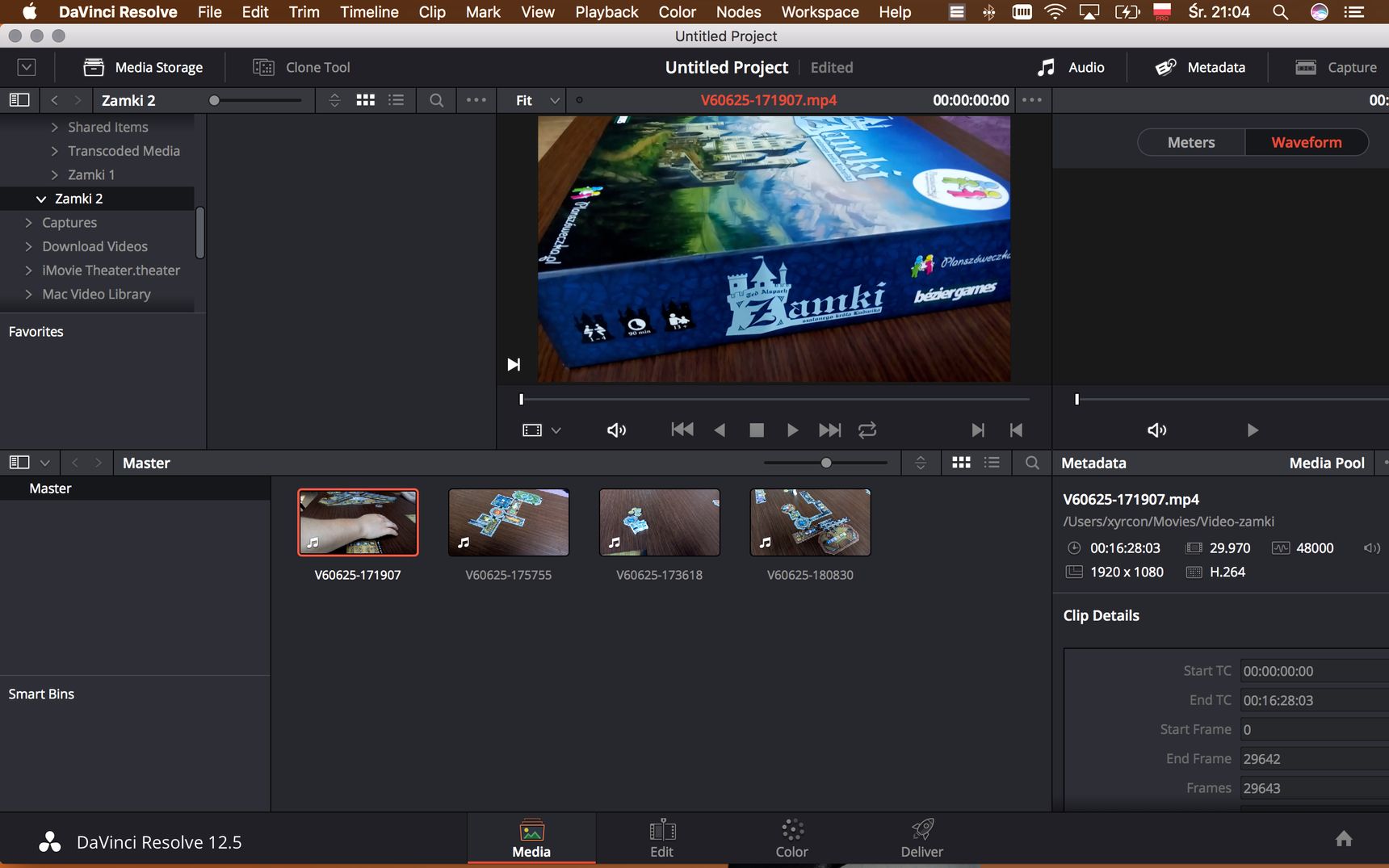Toggle media storage sidebar panel icon

[x=19, y=100]
